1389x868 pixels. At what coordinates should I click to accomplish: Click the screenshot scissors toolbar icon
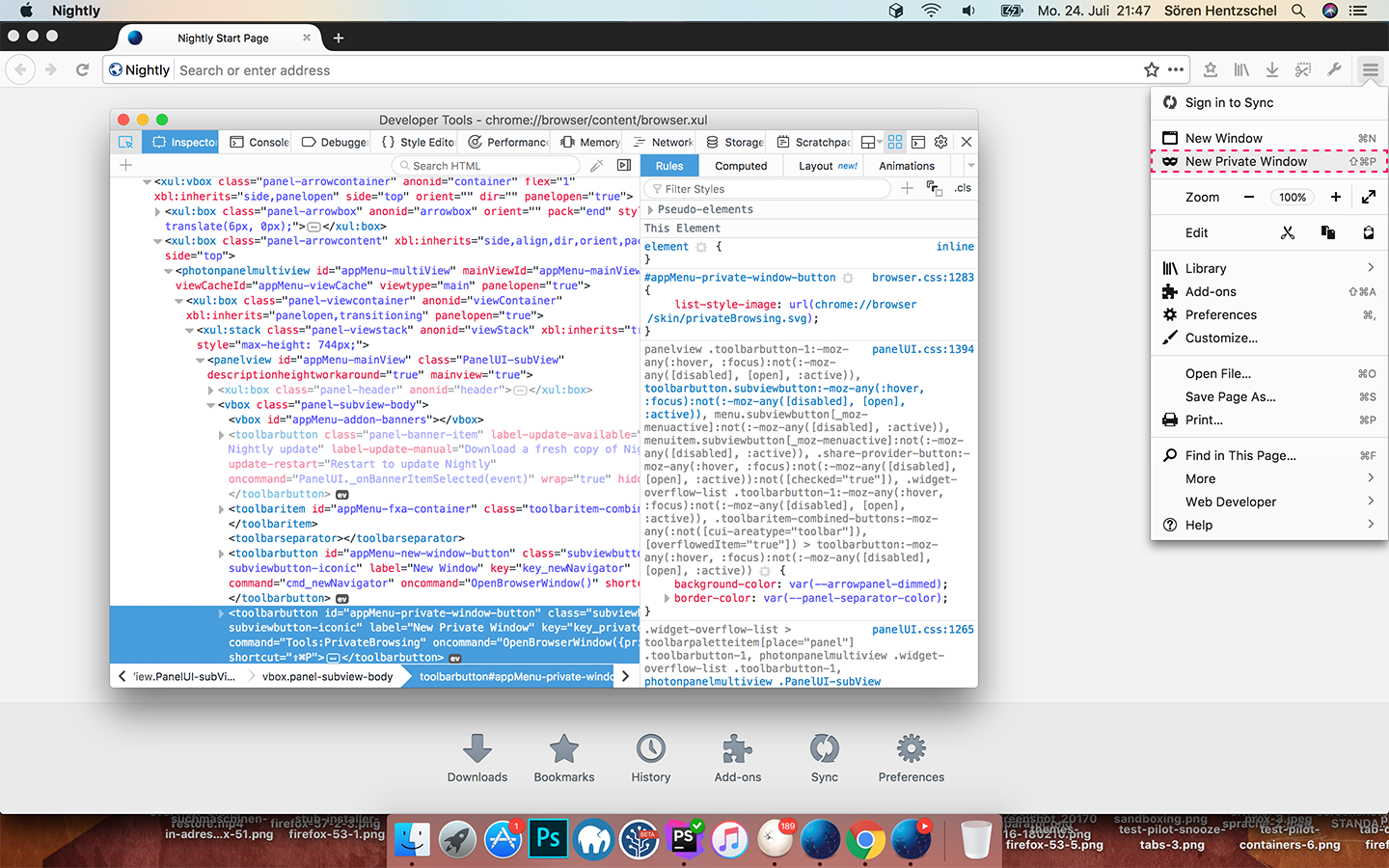coord(1303,69)
